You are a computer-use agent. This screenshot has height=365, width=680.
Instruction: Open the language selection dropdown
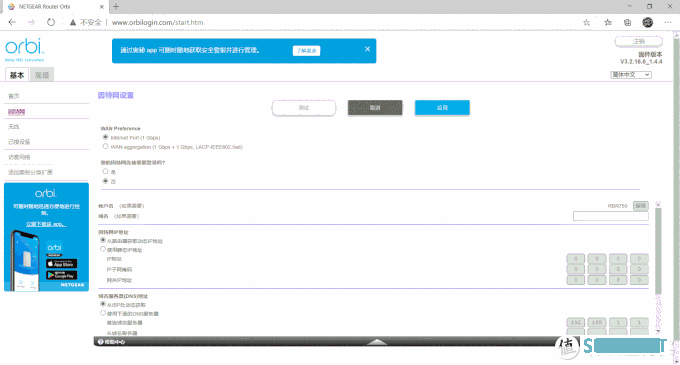631,75
